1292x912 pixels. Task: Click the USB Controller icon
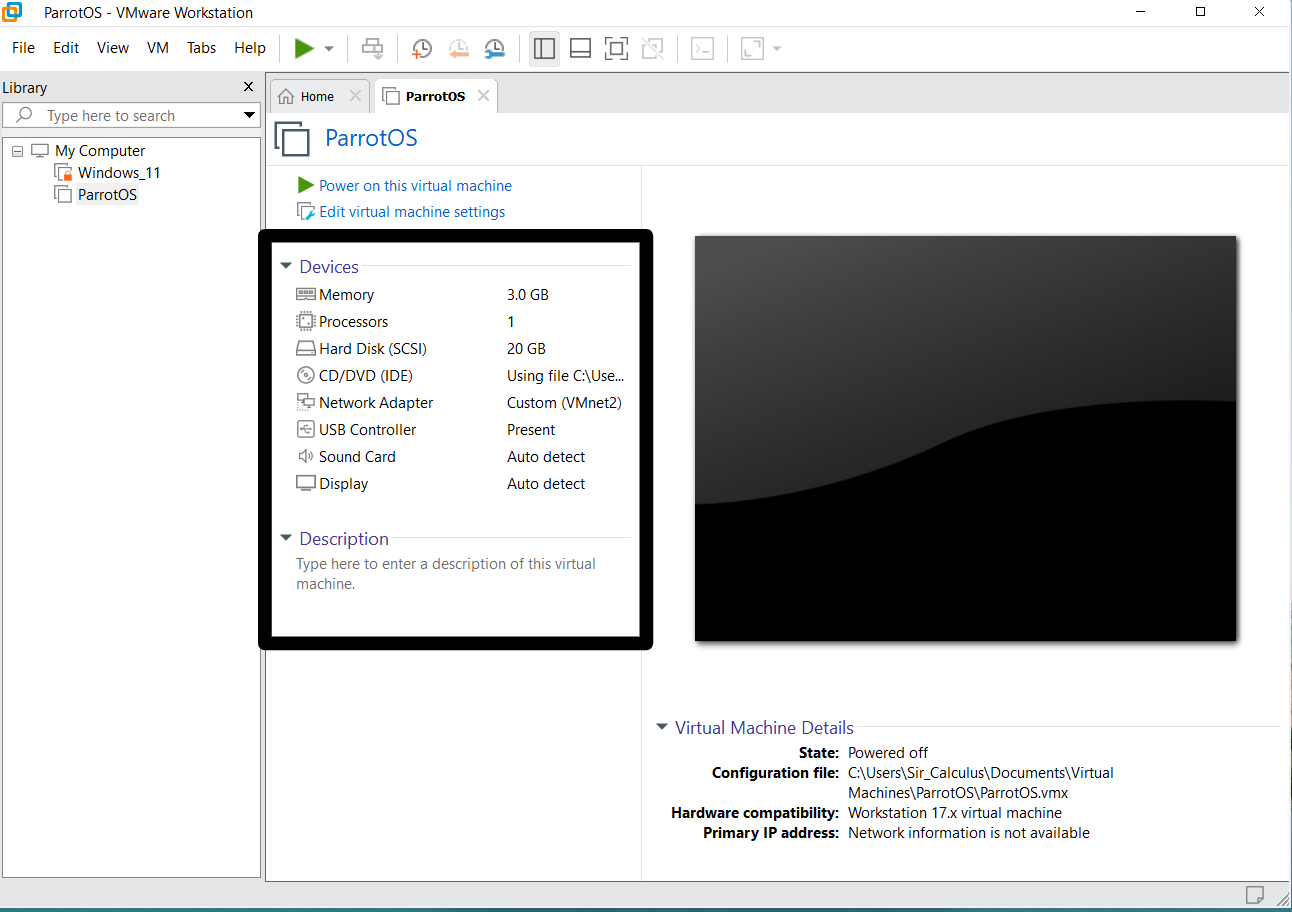coord(306,430)
